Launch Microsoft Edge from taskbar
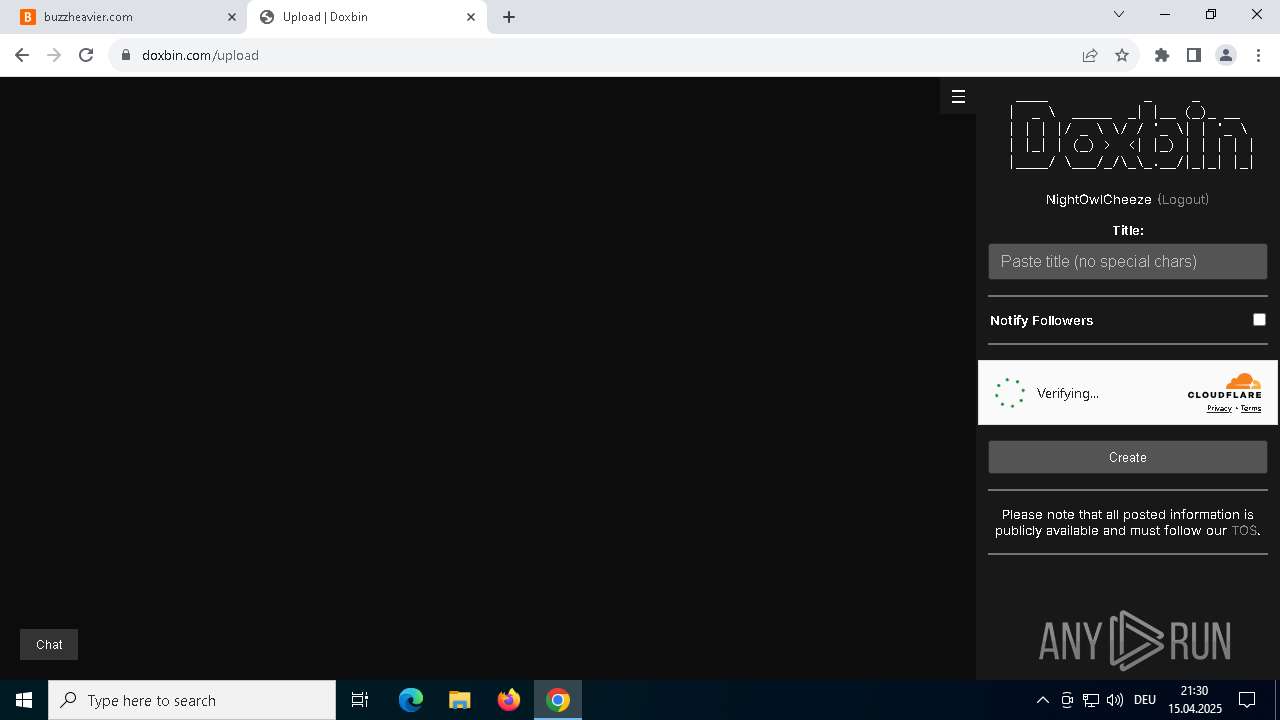The height and width of the screenshot is (720, 1280). 411,700
